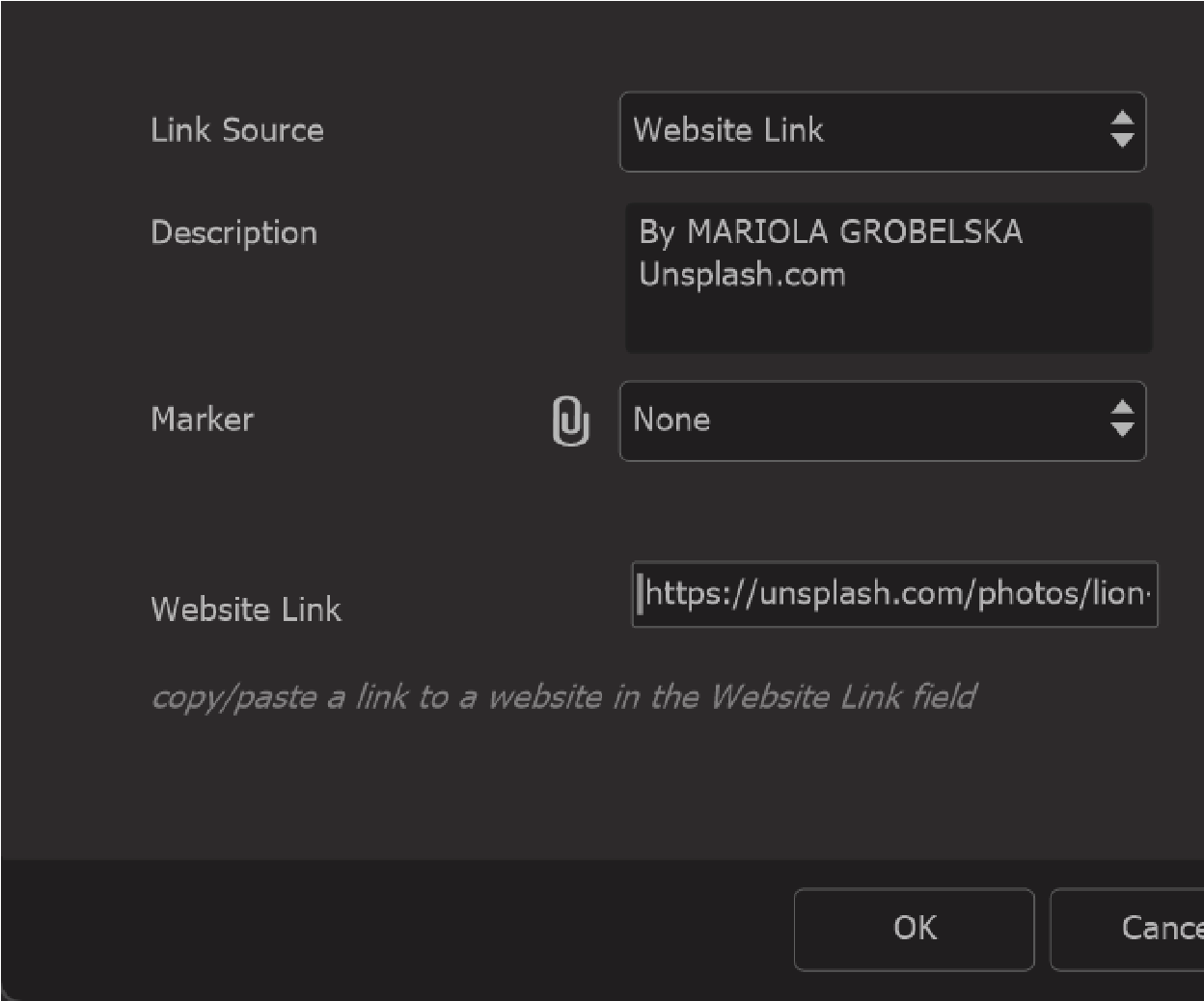Click the Marker dropdown arrows
Viewport: 1204px width, 1001px height.
coord(1121,419)
